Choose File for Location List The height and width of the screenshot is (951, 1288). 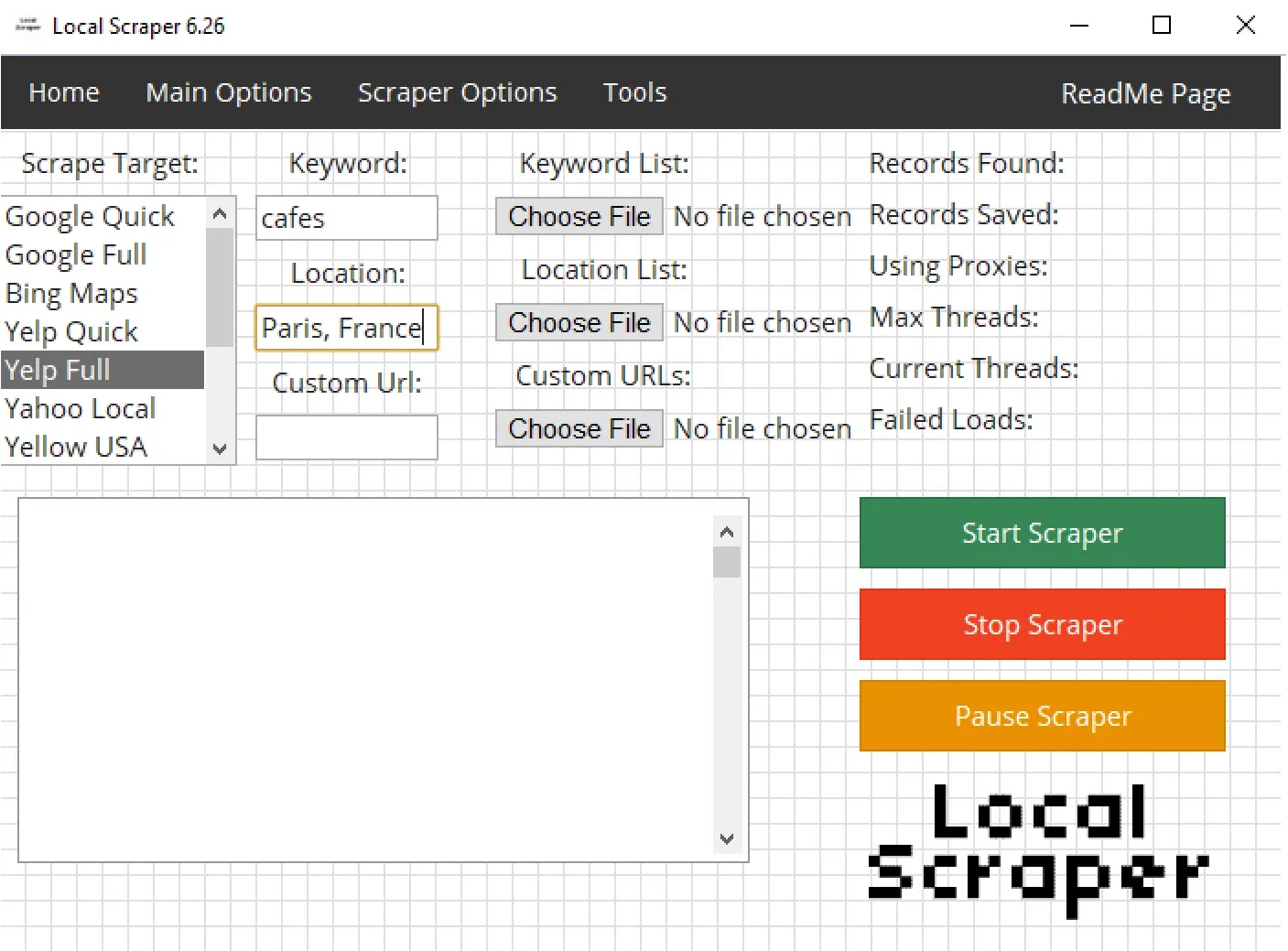[579, 323]
